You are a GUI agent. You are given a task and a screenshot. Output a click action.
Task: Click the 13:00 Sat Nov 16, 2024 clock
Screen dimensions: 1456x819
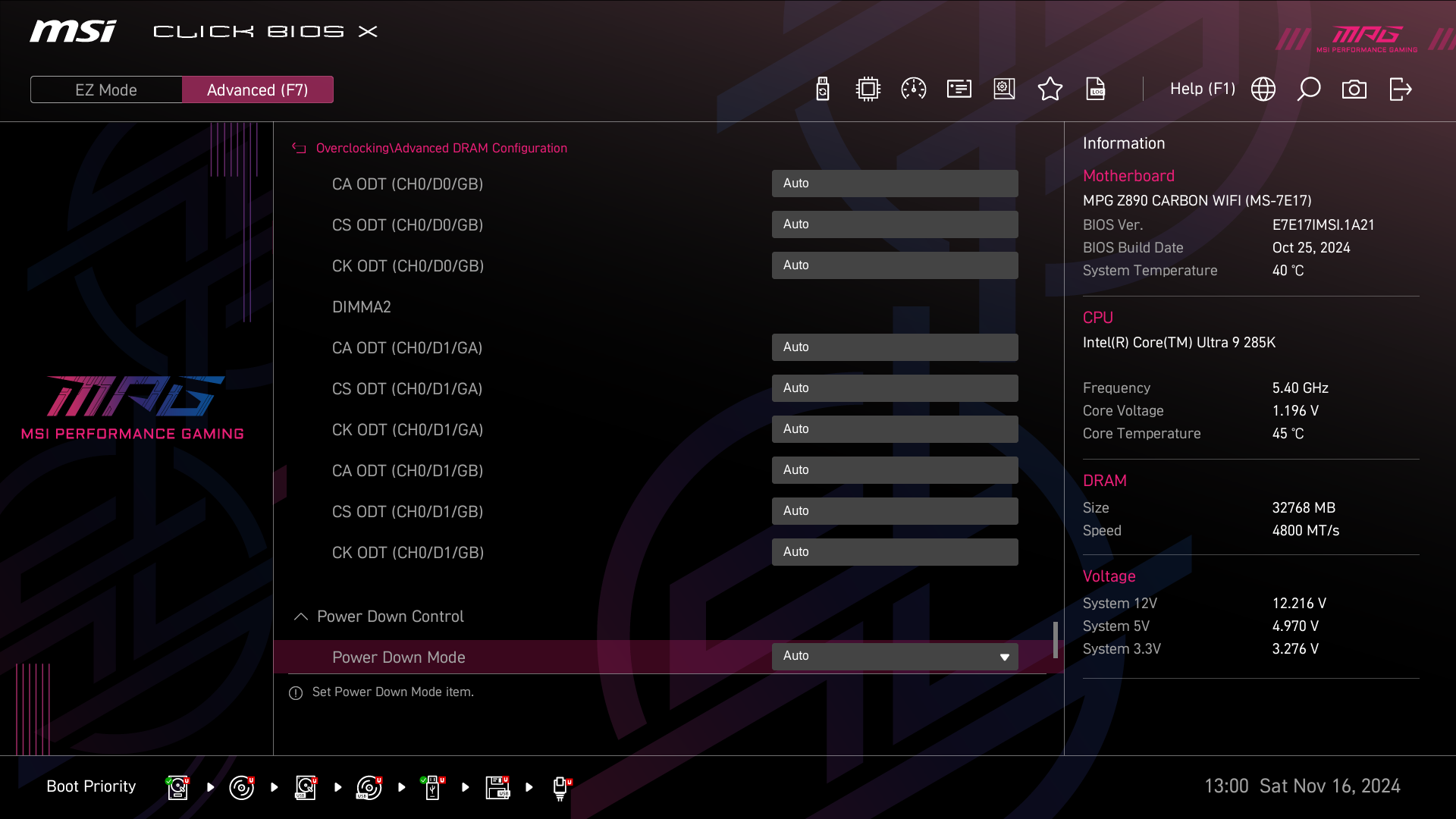pyautogui.click(x=1302, y=786)
